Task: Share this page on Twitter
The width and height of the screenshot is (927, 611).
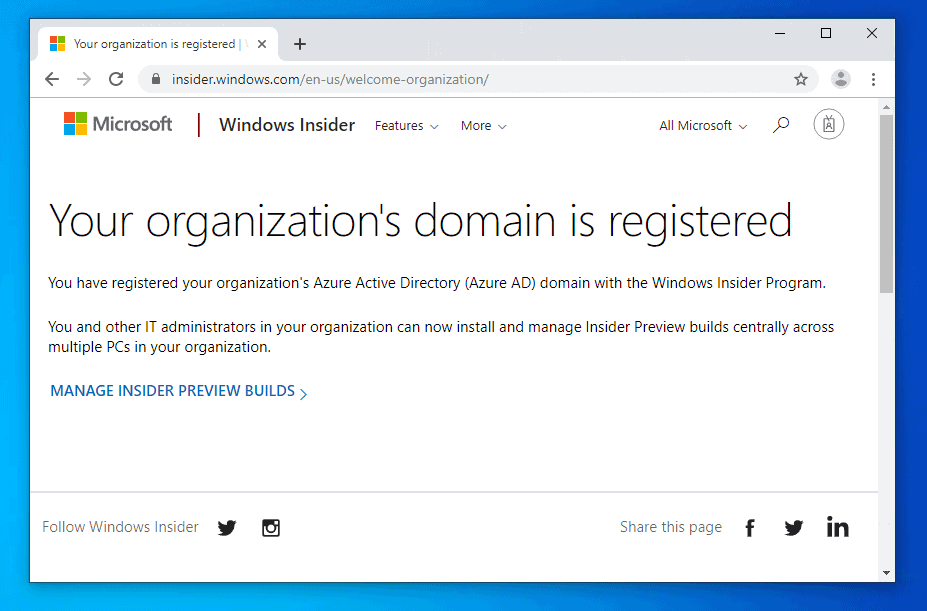Action: pos(793,527)
